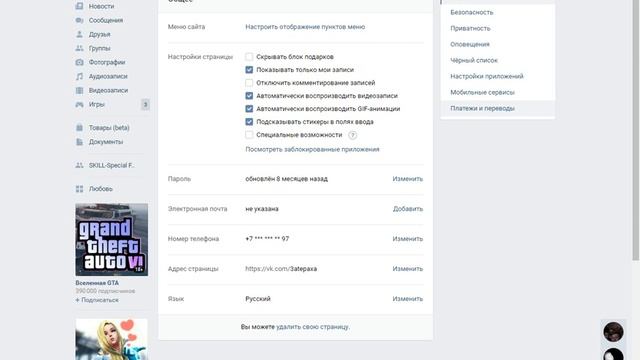The height and width of the screenshot is (360, 640).
Task: Click Изменить next to Адрес страницы
Action: tap(407, 269)
